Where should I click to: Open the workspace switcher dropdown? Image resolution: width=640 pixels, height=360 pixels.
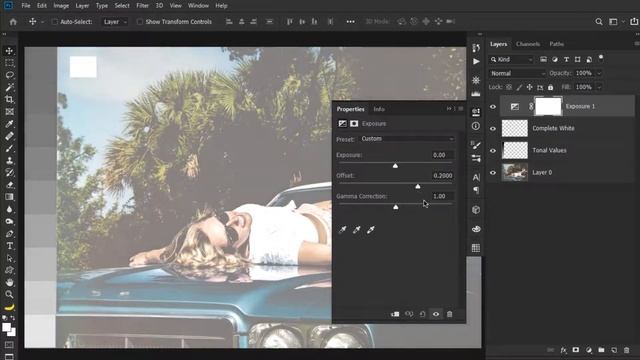(616, 22)
